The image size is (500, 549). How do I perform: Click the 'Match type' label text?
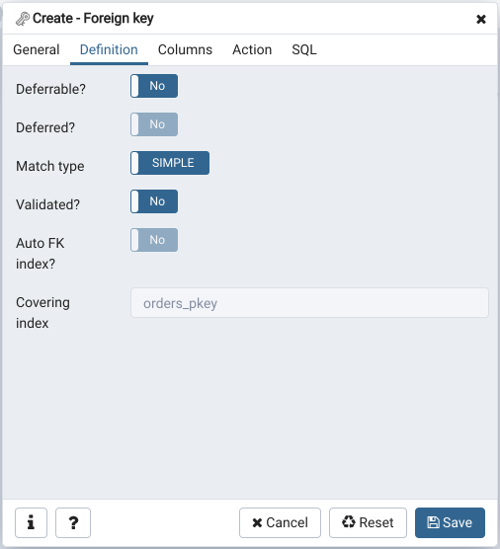tap(50, 166)
